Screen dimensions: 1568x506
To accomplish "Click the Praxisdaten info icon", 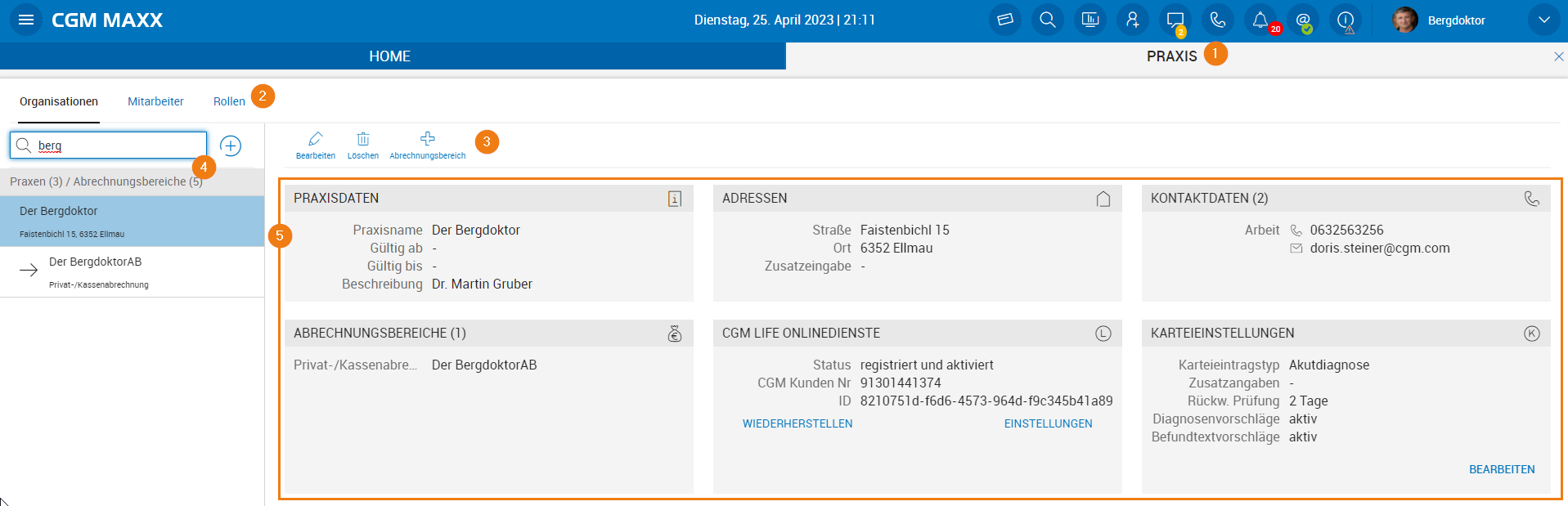I will tap(675, 199).
